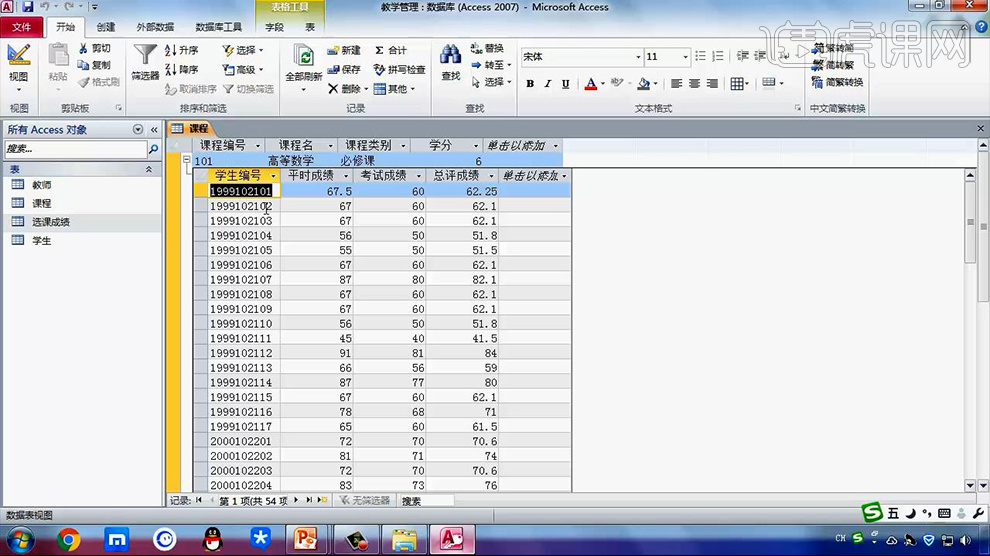Open the 高级 advanced filter dropdown

[243, 69]
